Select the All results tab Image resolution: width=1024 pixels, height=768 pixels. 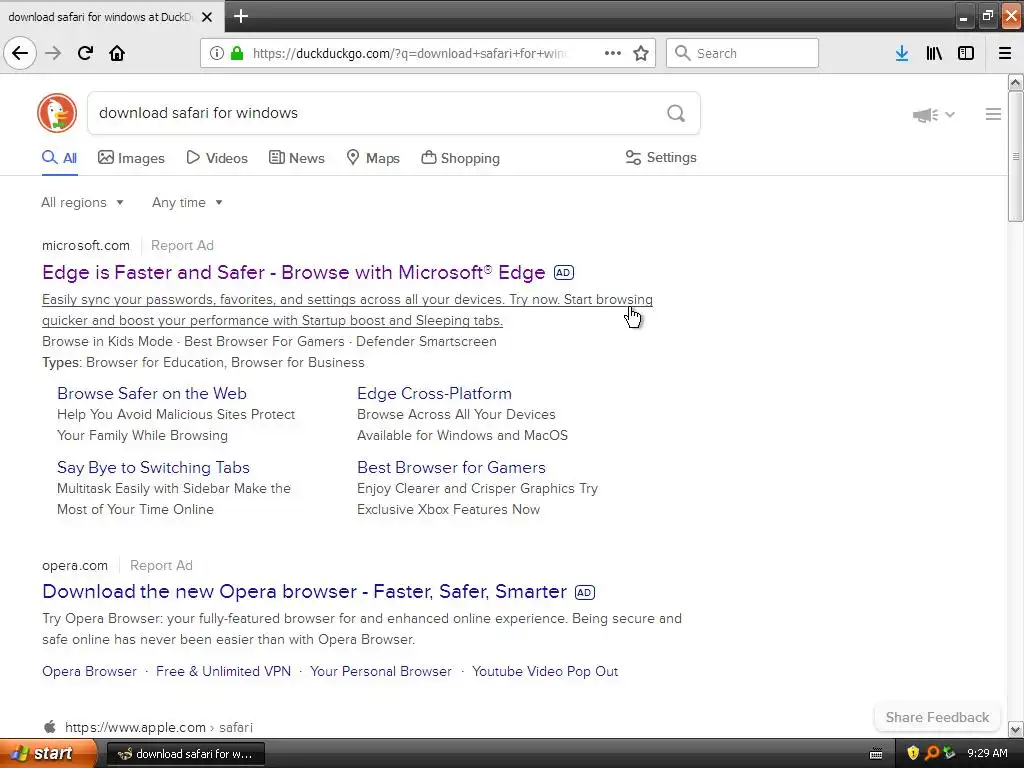pyautogui.click(x=59, y=158)
